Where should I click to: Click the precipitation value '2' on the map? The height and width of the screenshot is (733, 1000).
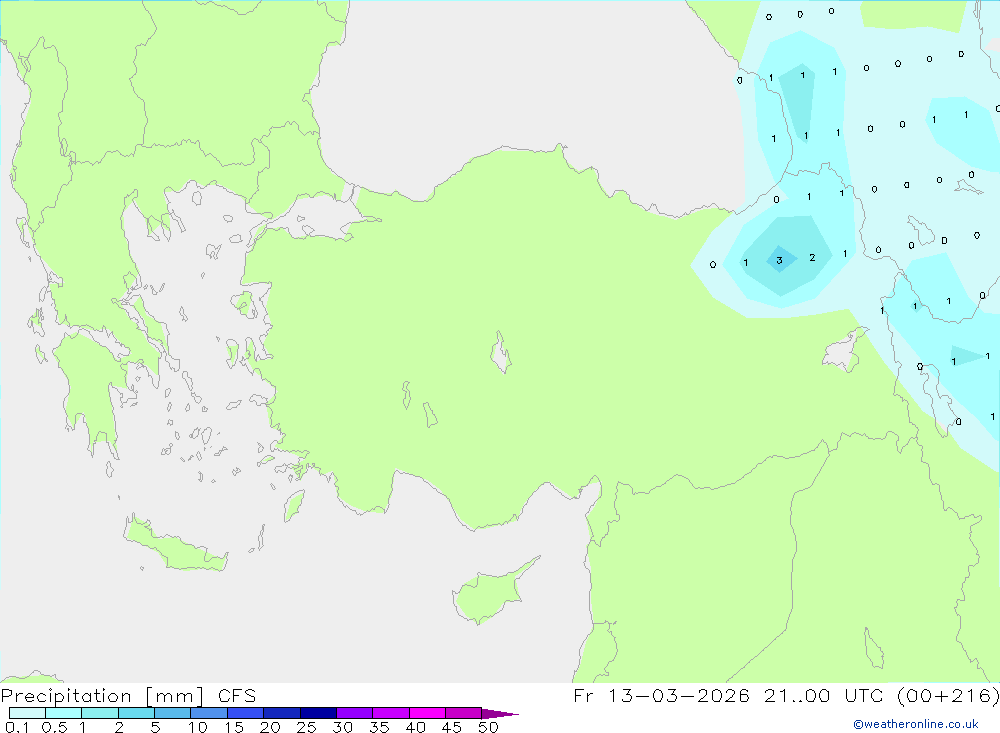(812, 258)
